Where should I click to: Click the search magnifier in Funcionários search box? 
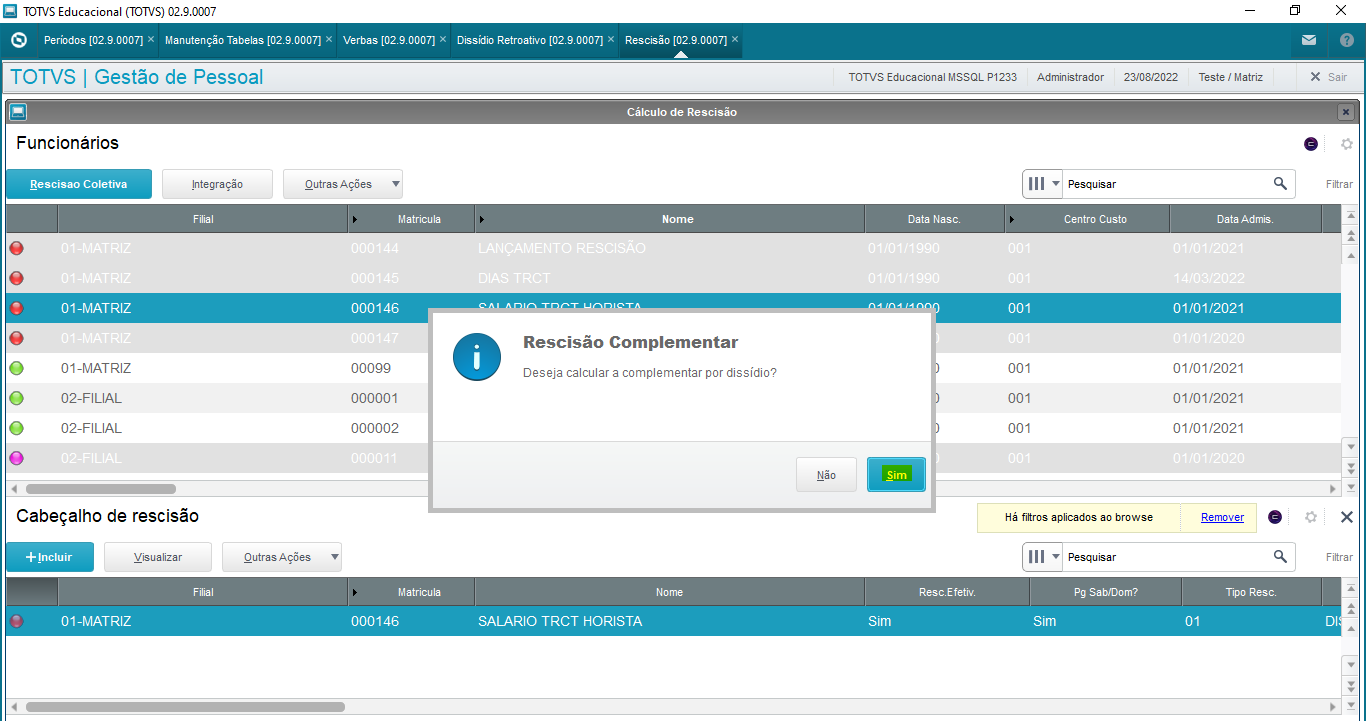[x=1280, y=184]
